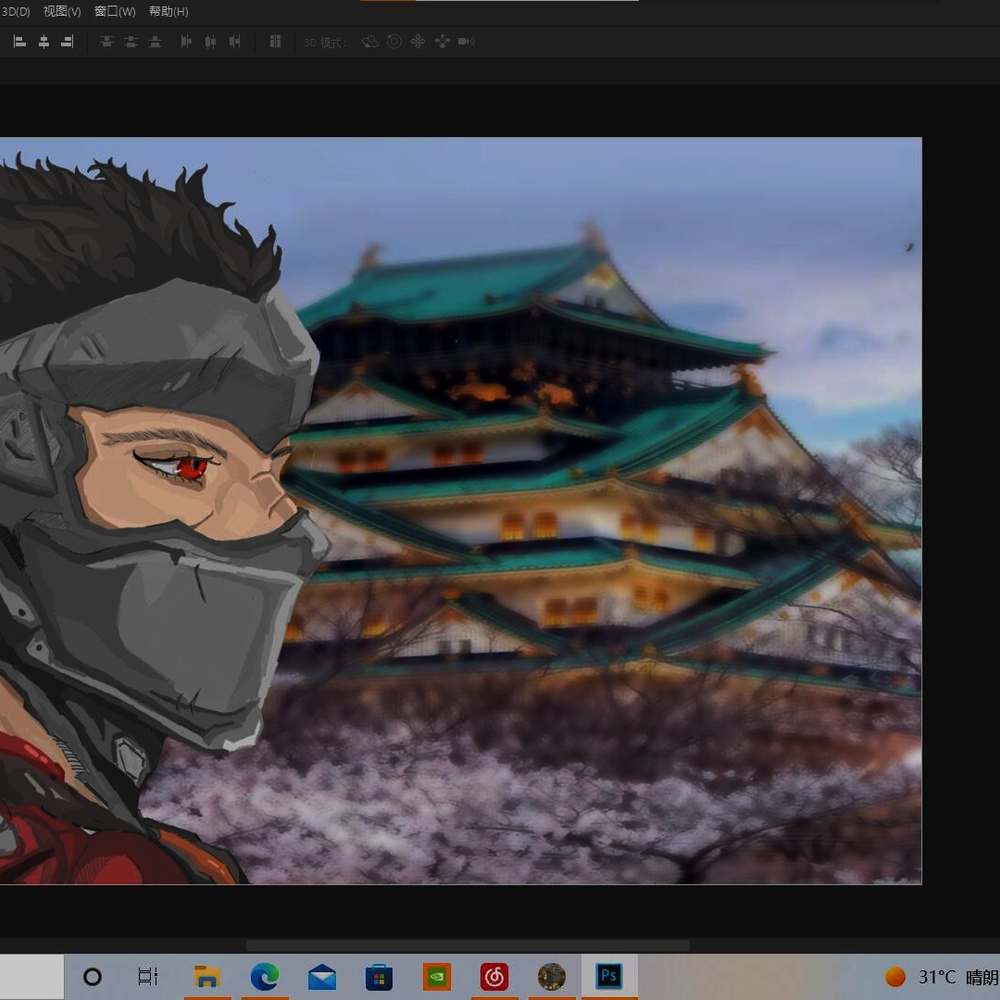Select the 3D roll mode icon
Screen dimensions: 1000x1000
[394, 42]
